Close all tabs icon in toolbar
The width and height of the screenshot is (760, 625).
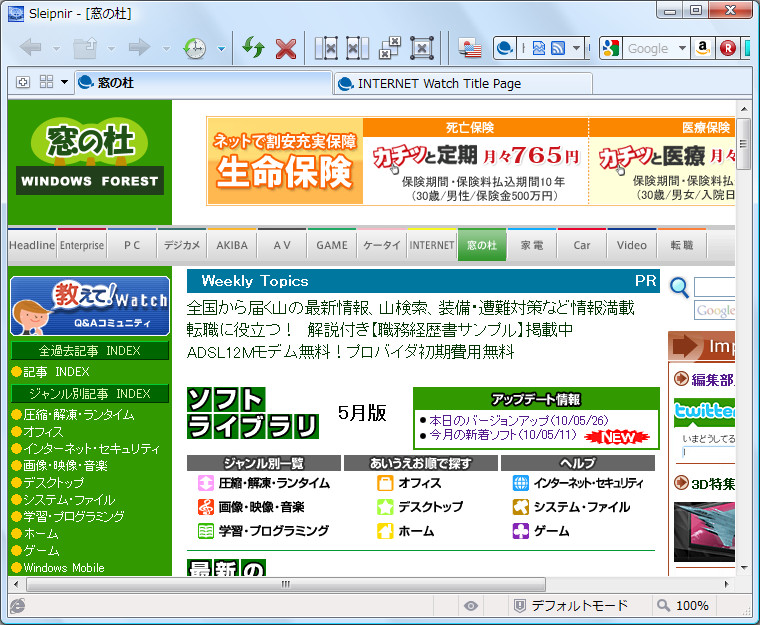click(x=422, y=48)
